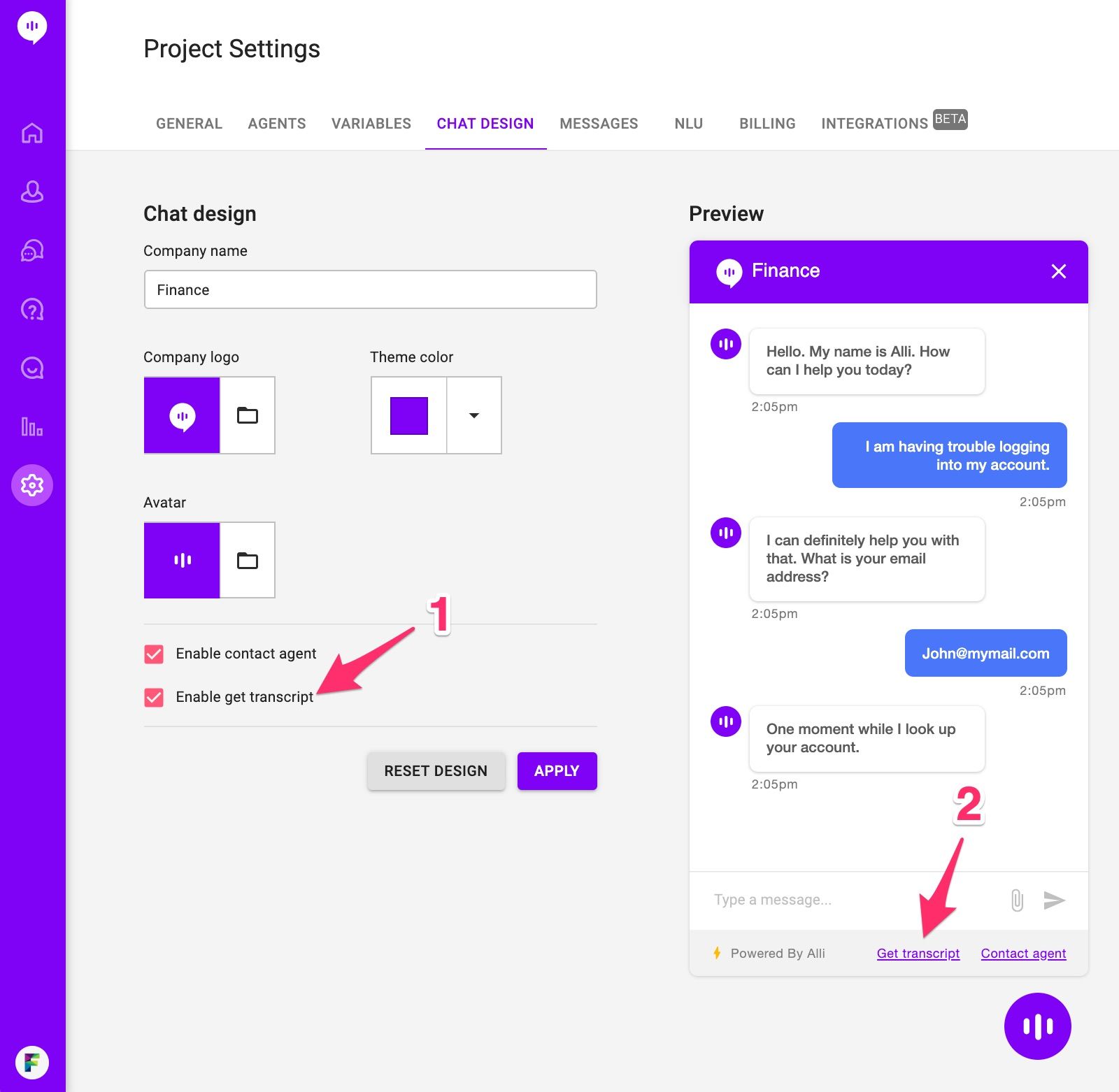The height and width of the screenshot is (1092, 1119).
Task: Open the Settings gear sidebar icon
Action: pos(32,485)
